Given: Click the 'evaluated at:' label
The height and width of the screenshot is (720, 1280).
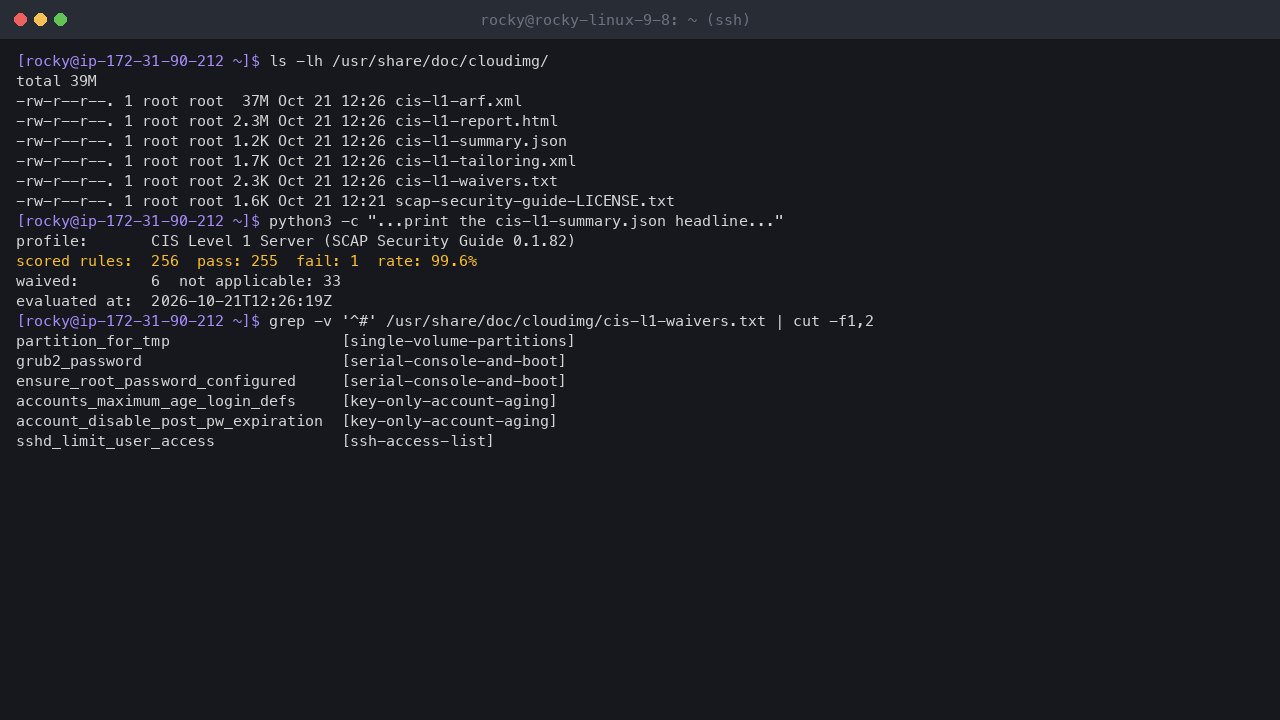Looking at the screenshot, I should click(x=74, y=301).
